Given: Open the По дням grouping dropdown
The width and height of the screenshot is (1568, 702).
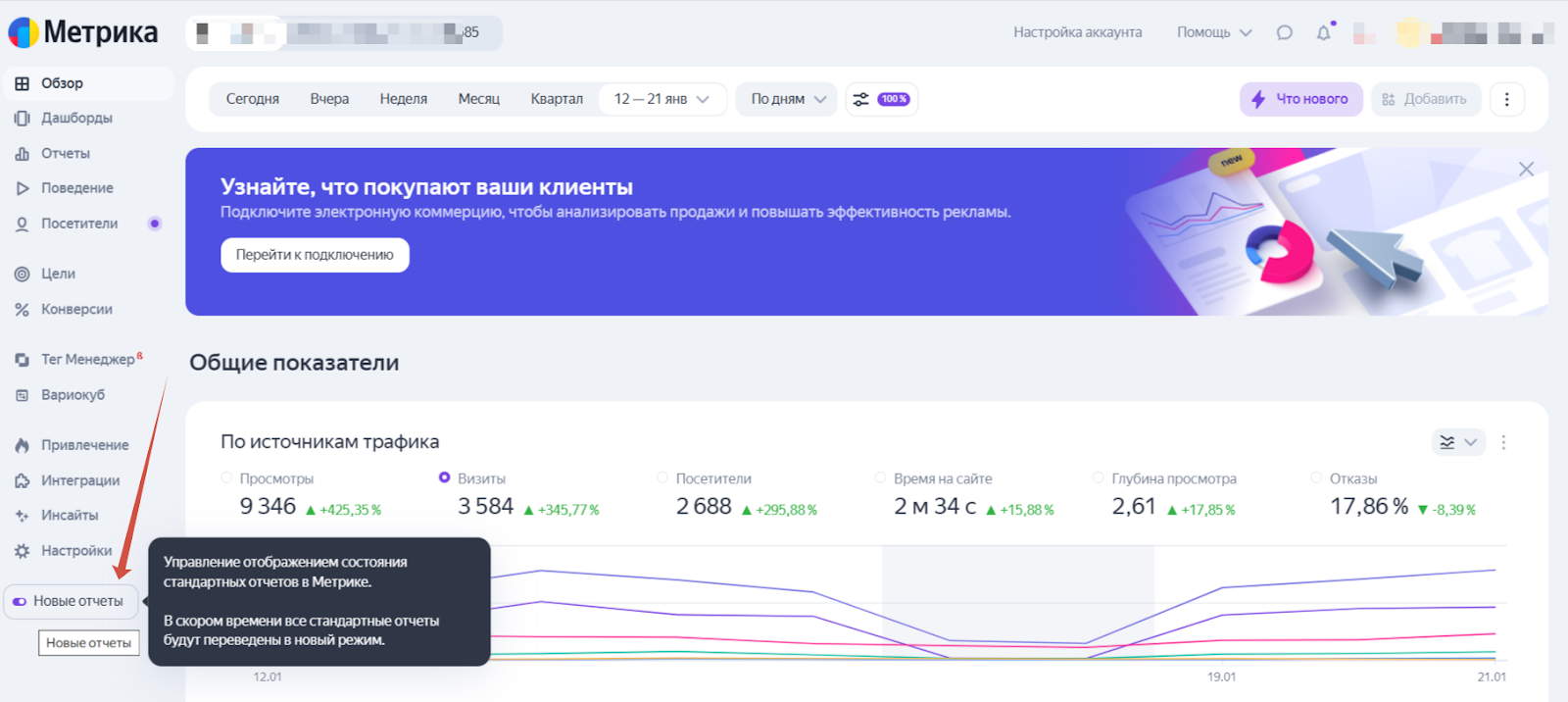Looking at the screenshot, I should pos(787,99).
